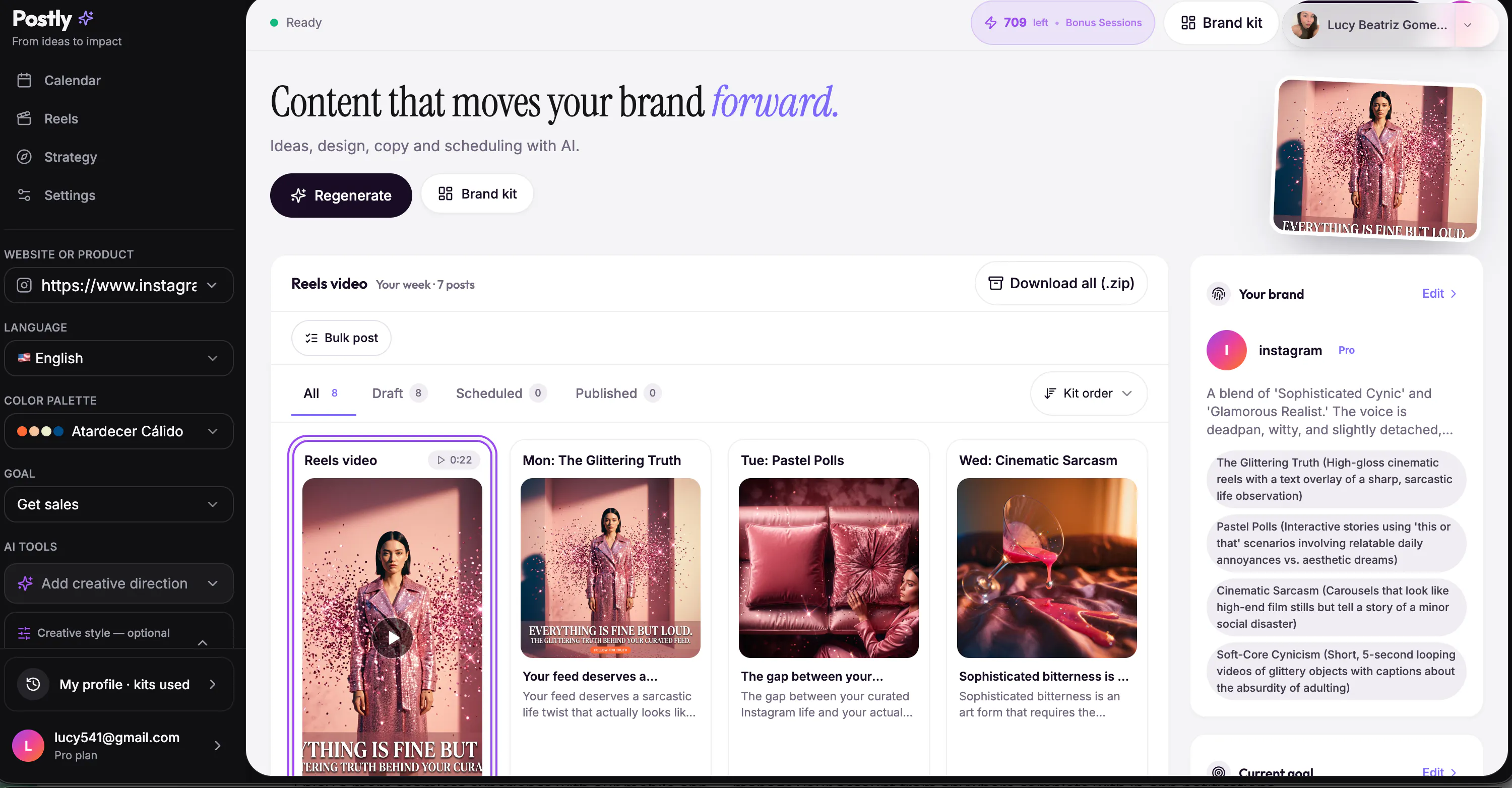
Task: Click the lucy541 account avatar
Action: (x=28, y=746)
